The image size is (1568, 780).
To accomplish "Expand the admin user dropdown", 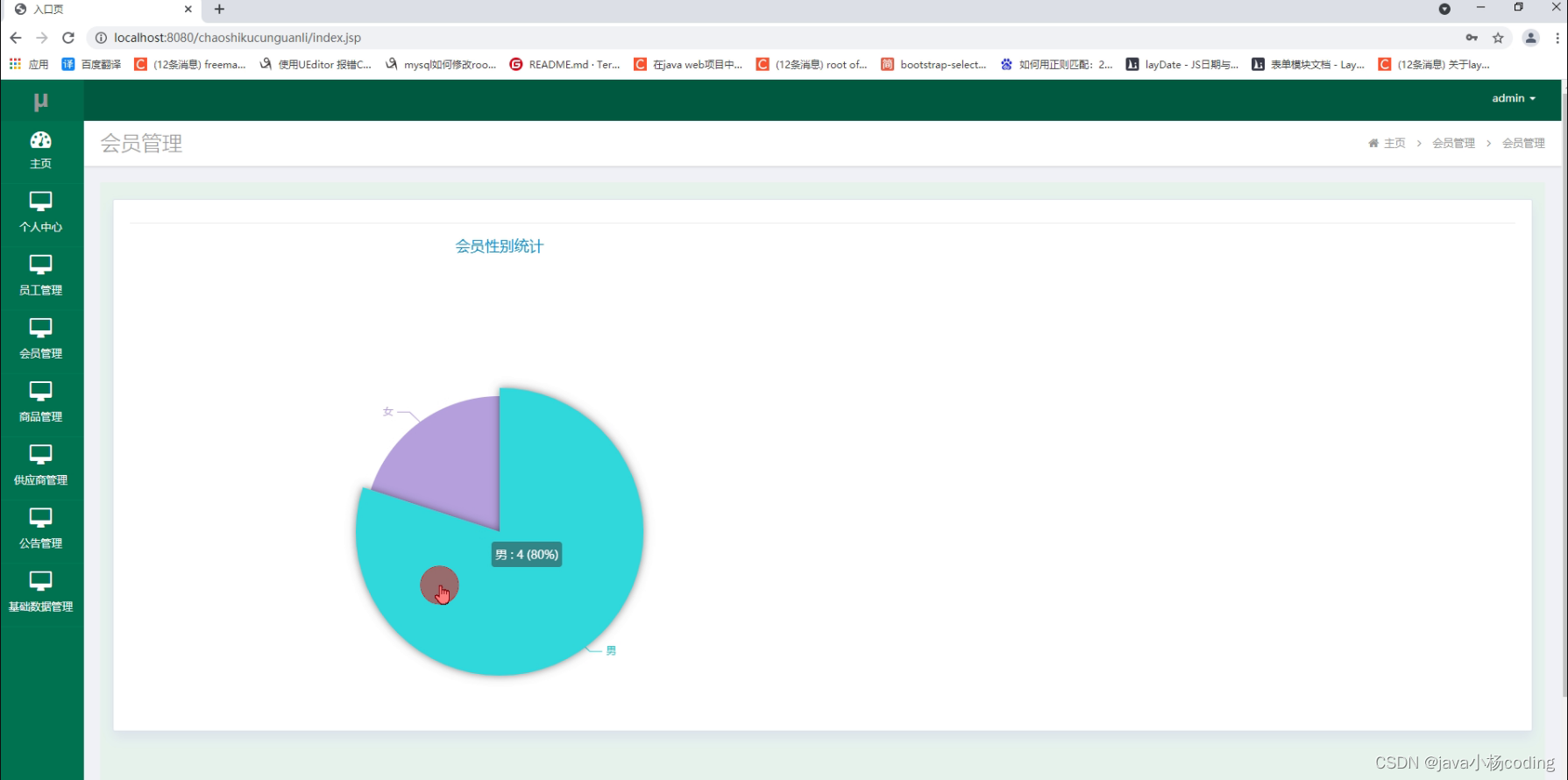I will (1514, 98).
